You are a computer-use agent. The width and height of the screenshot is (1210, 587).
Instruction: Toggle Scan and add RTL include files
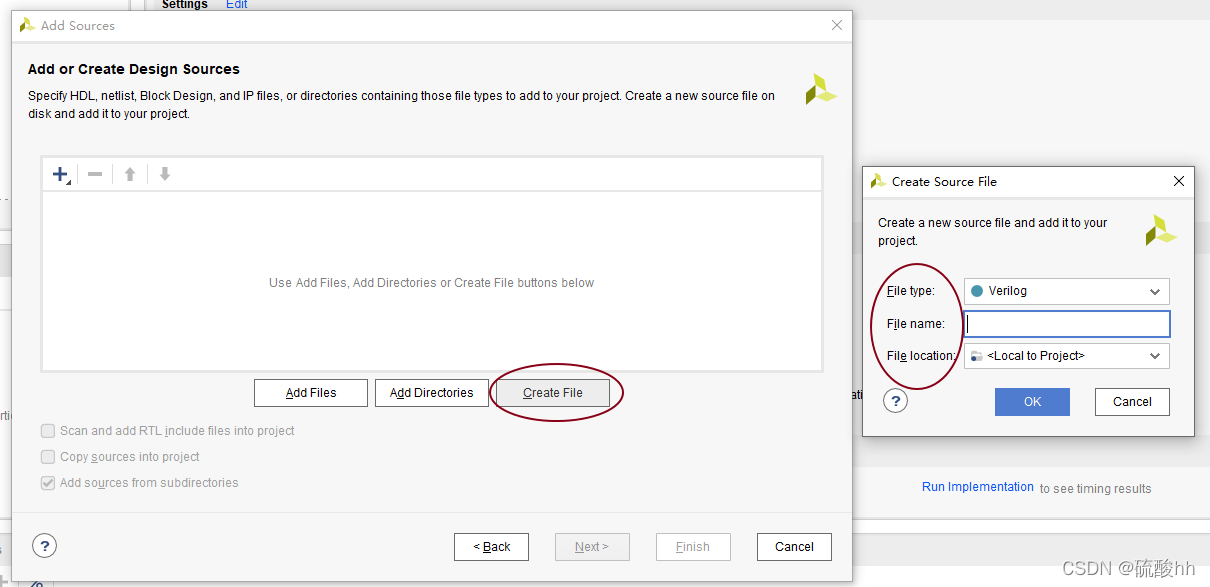(48, 431)
